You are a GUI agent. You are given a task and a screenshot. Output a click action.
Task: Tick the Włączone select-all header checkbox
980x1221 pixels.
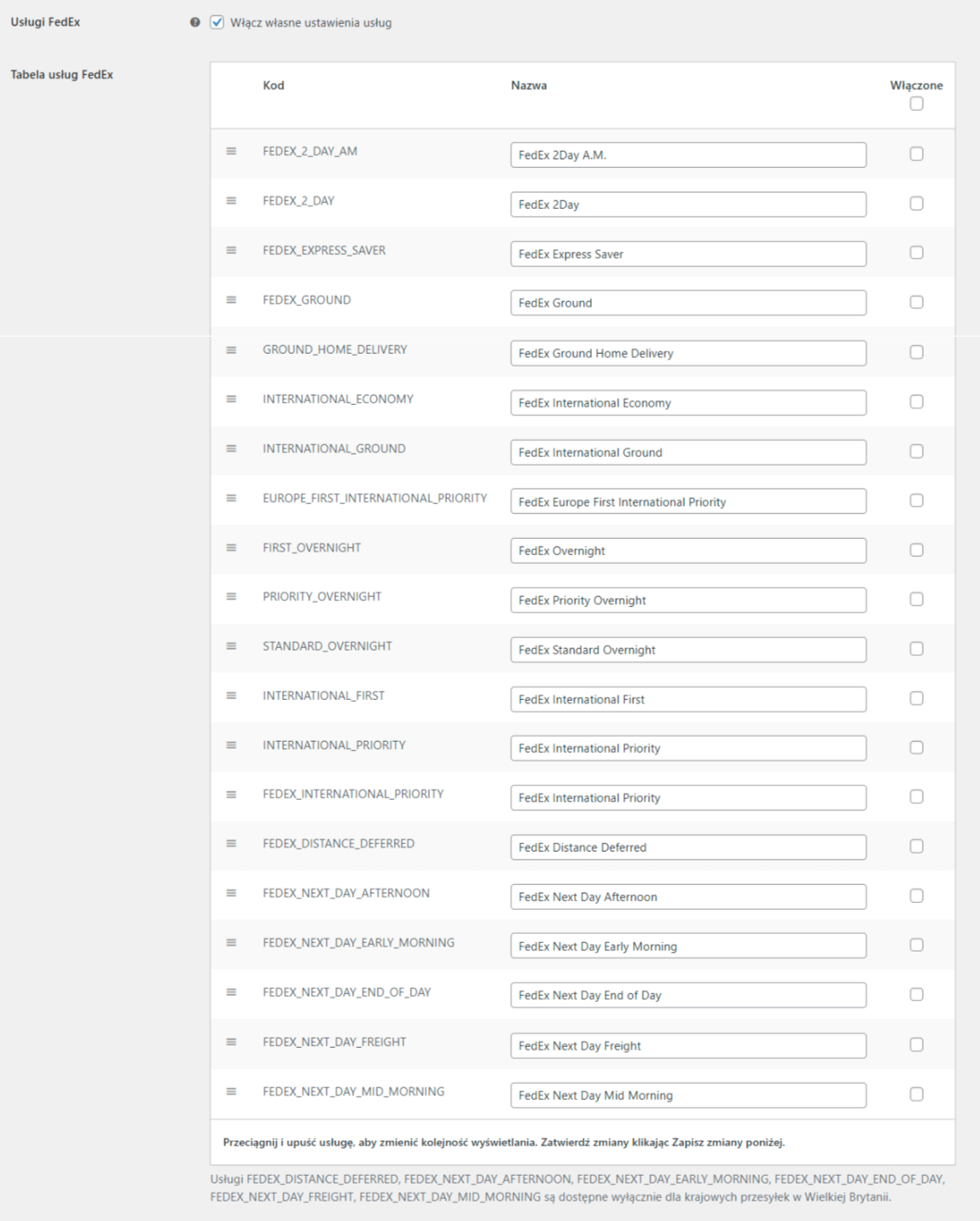pos(916,104)
